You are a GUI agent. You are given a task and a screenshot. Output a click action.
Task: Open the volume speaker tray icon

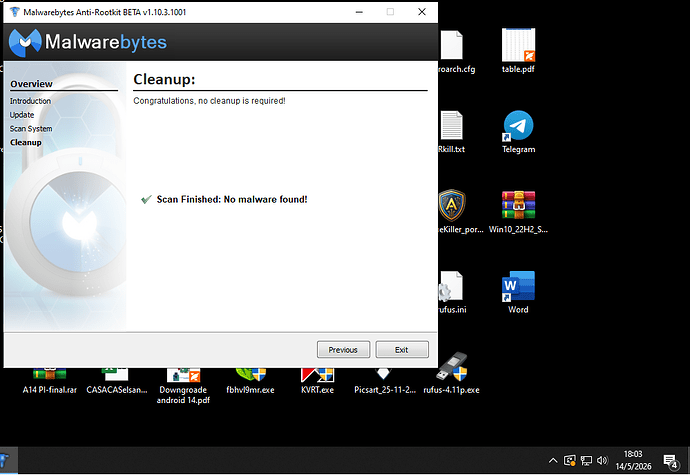[602, 461]
